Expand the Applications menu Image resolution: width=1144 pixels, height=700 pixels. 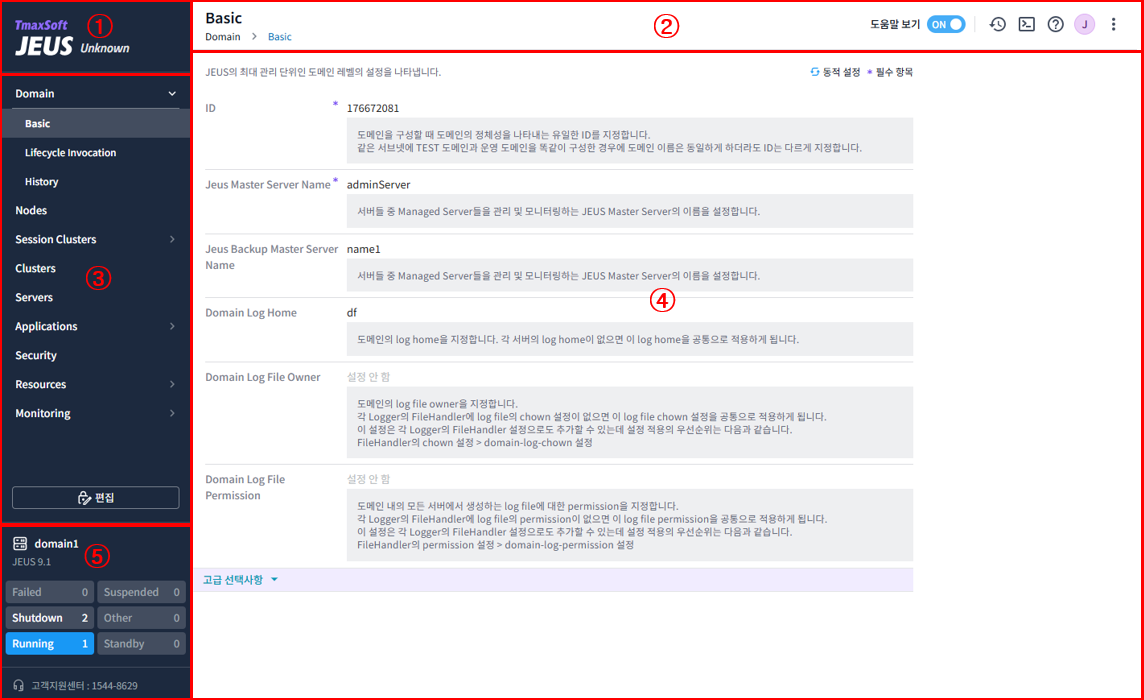coord(172,327)
